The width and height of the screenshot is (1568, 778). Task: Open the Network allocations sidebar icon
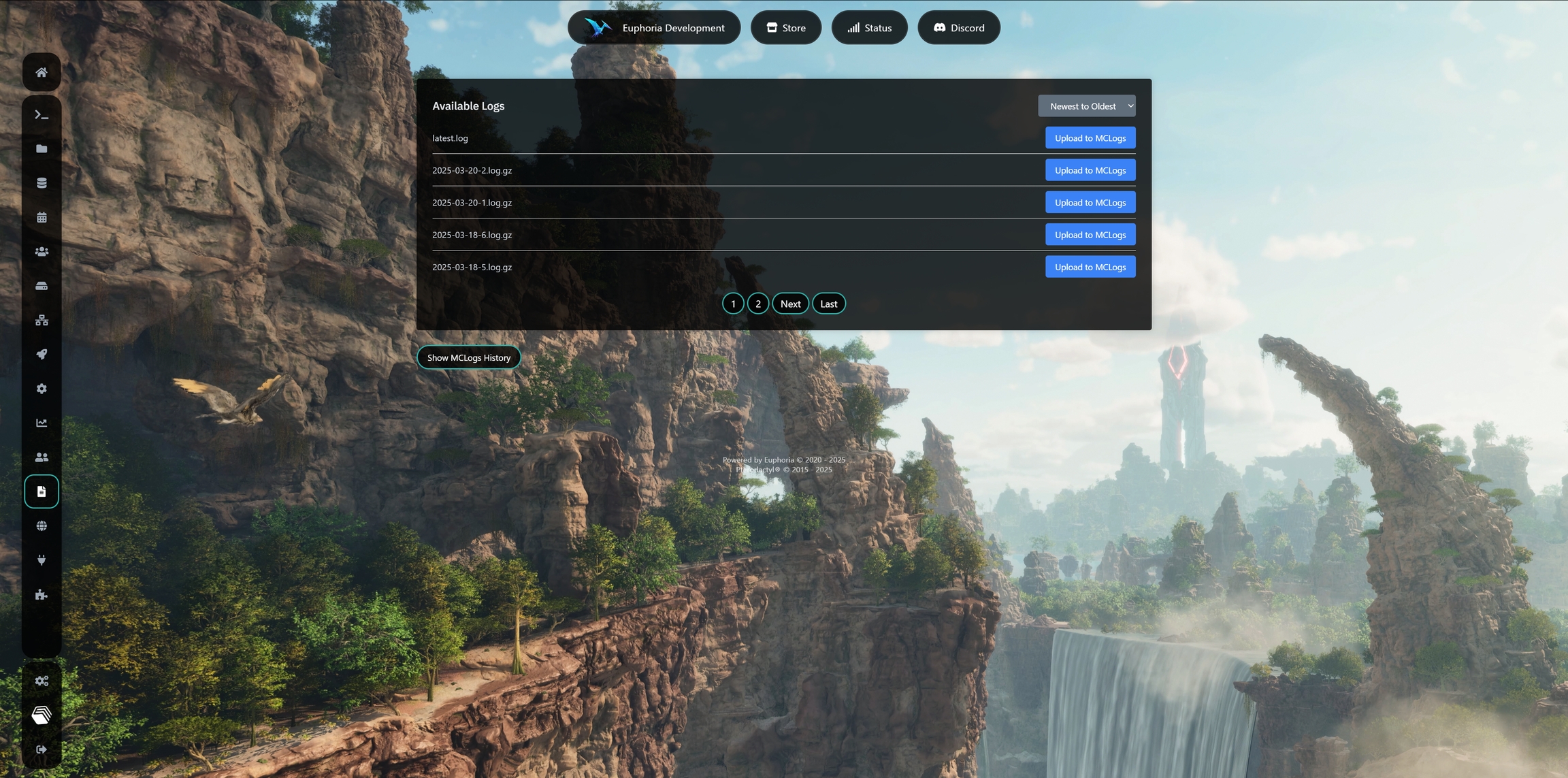(x=42, y=320)
